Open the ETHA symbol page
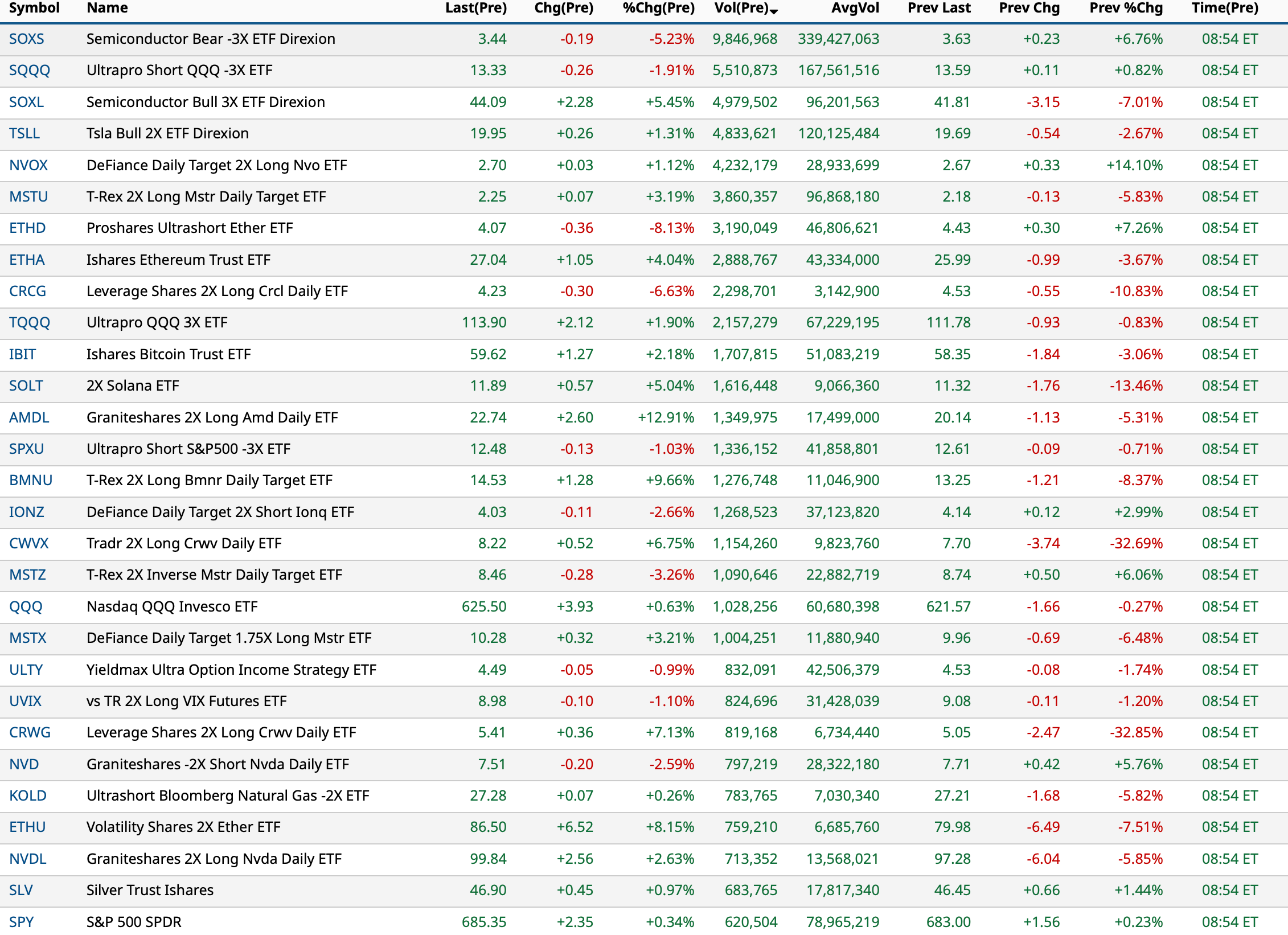 click(27, 260)
